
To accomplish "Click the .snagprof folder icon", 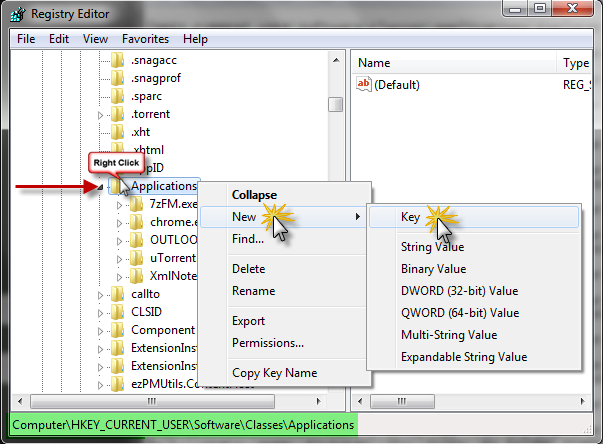I will click(x=119, y=78).
